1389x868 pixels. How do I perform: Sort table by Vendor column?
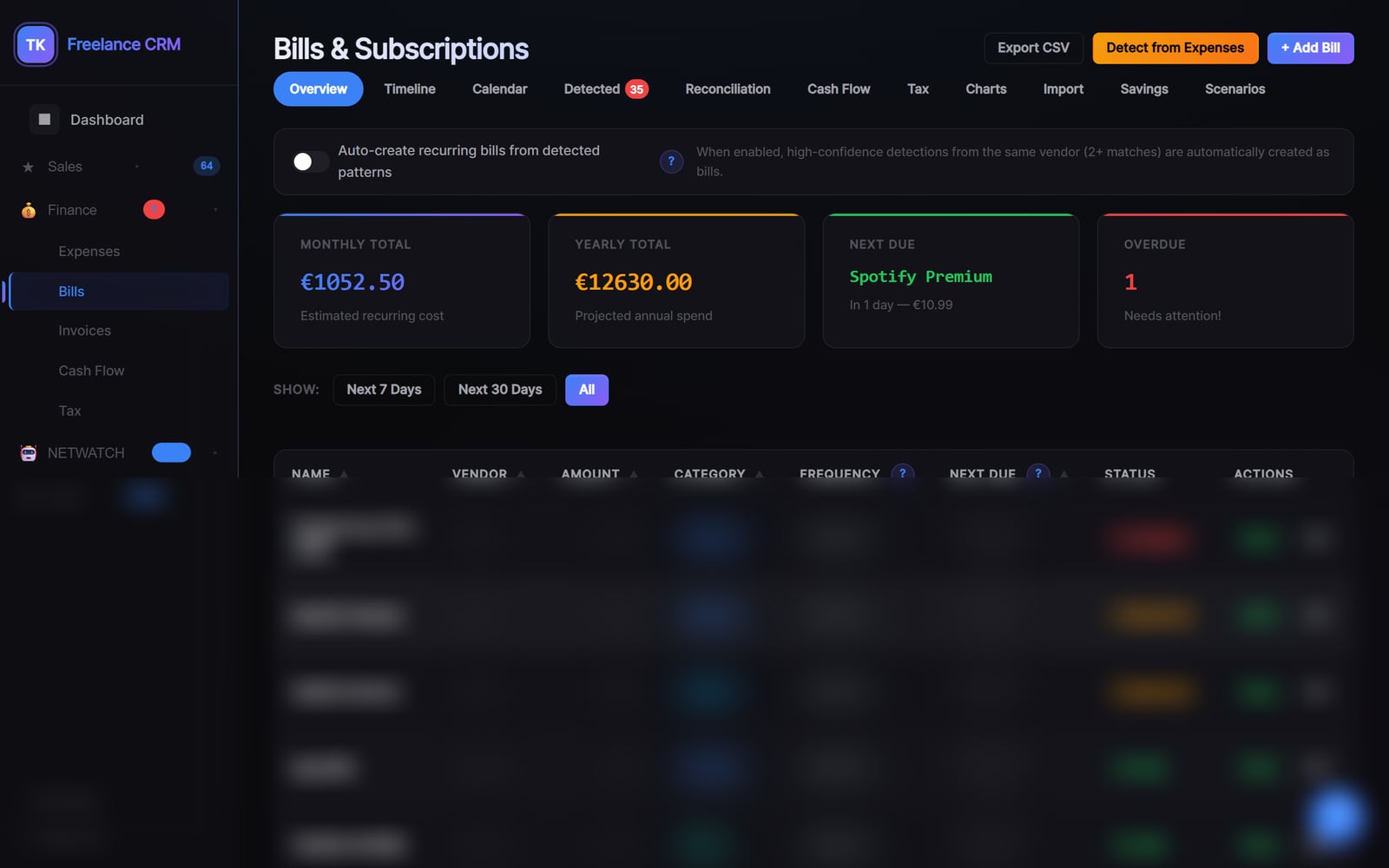[488, 474]
